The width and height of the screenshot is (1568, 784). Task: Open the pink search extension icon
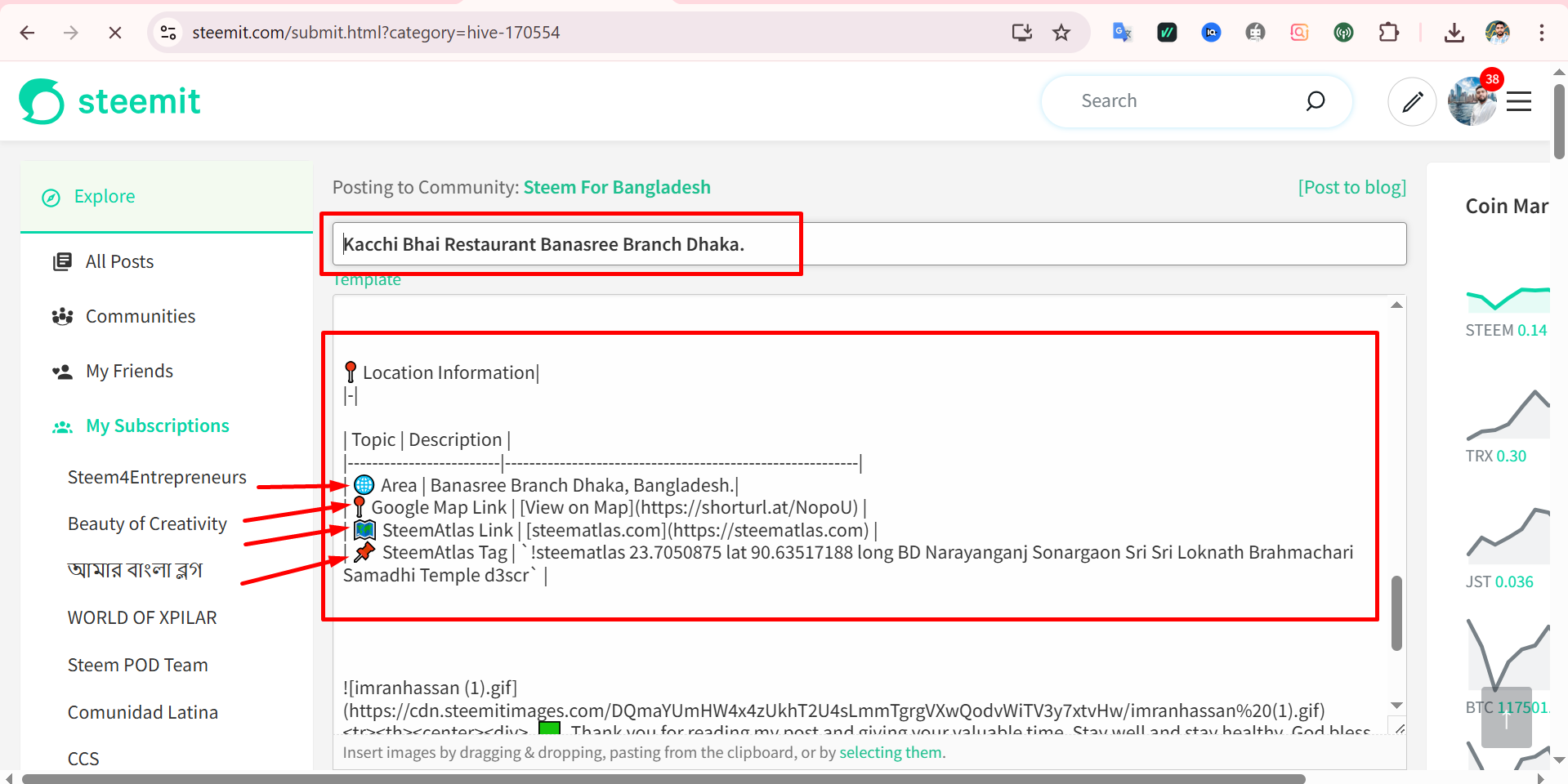1299,33
